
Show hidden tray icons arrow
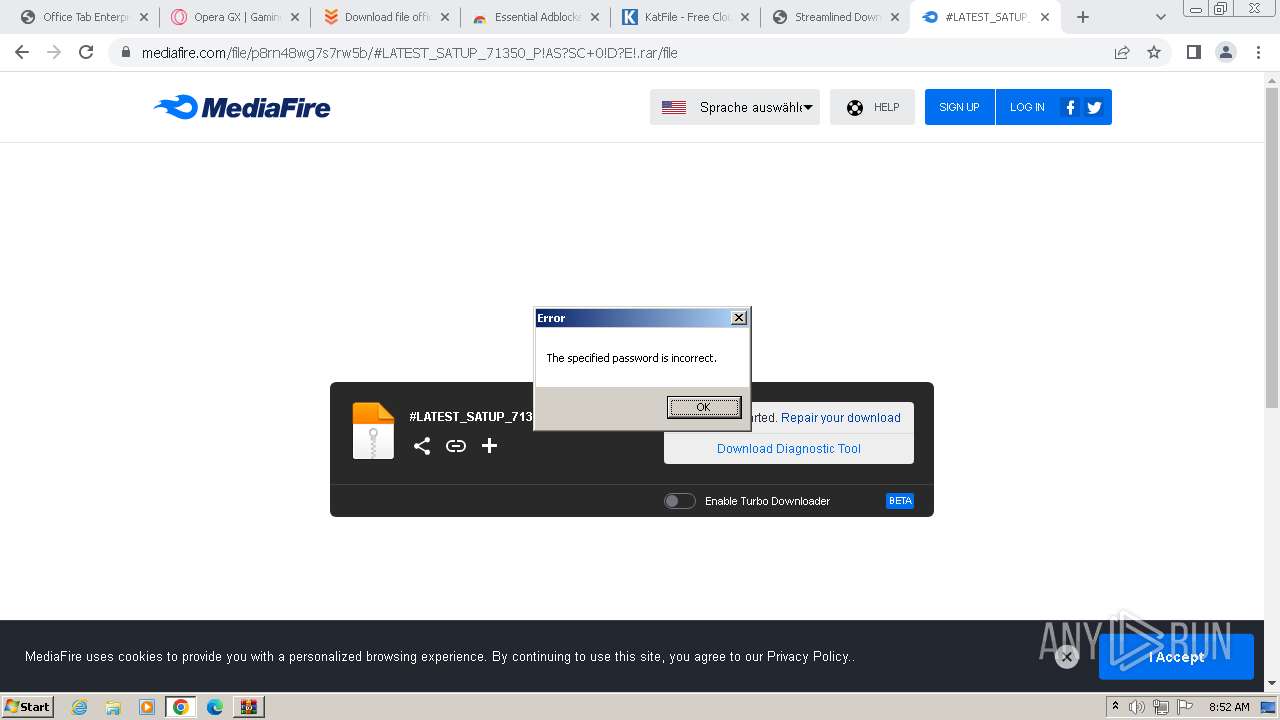click(x=1115, y=707)
